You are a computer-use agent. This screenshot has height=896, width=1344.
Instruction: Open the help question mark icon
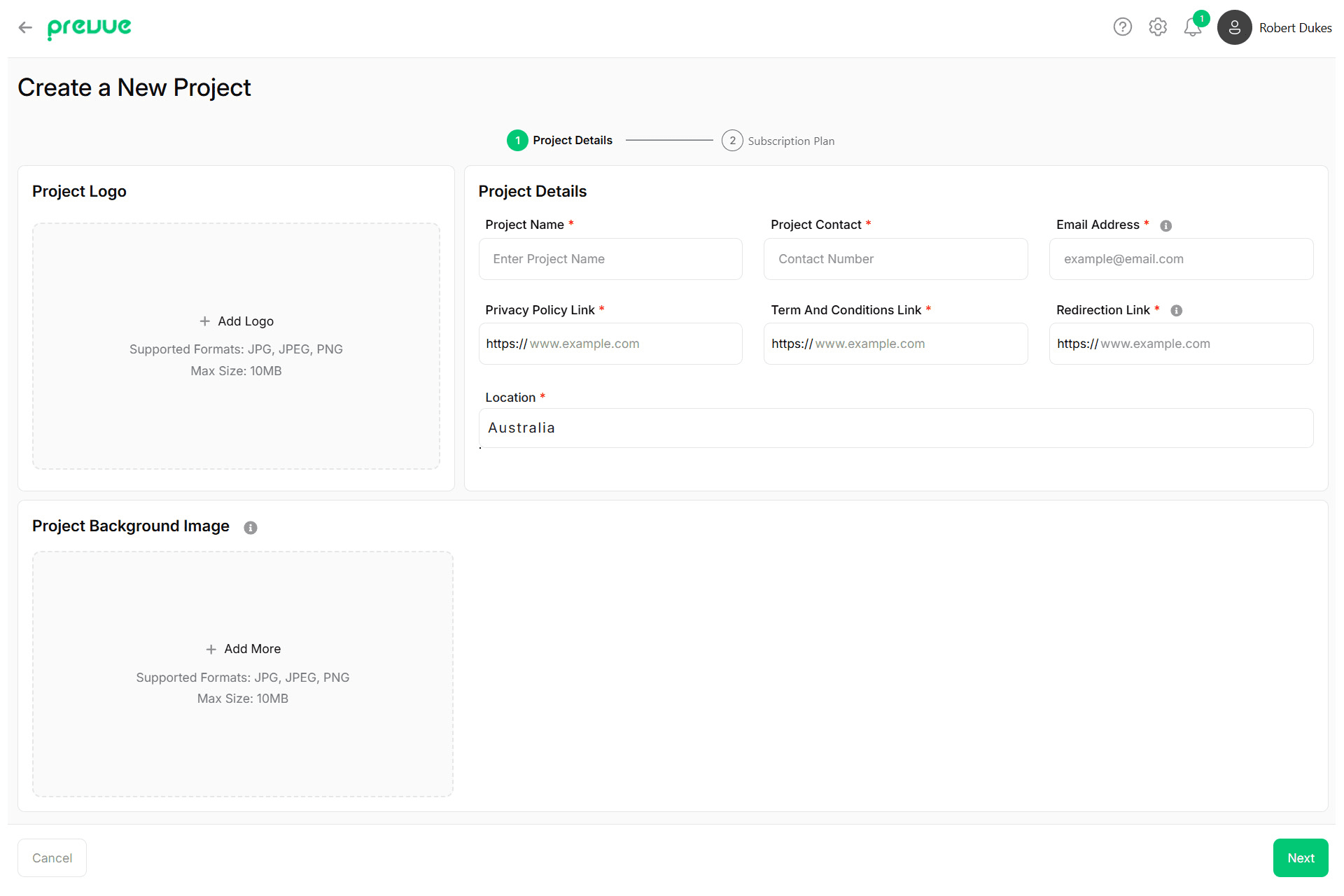coord(1122,27)
